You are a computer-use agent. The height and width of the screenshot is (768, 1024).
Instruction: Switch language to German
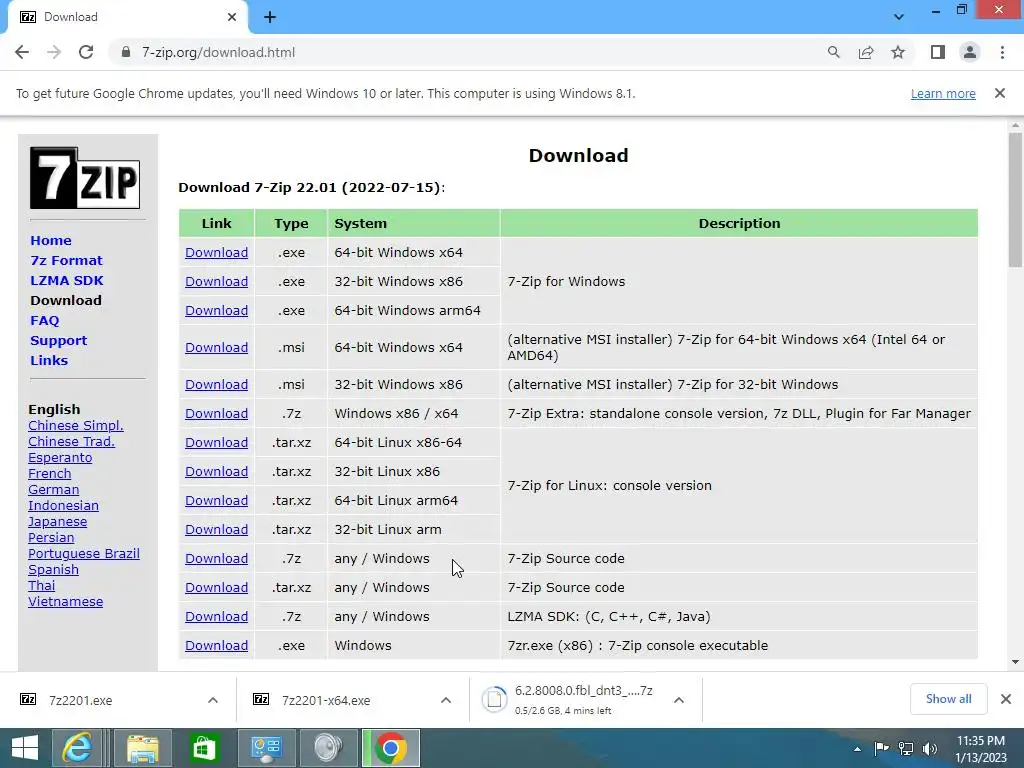54,490
